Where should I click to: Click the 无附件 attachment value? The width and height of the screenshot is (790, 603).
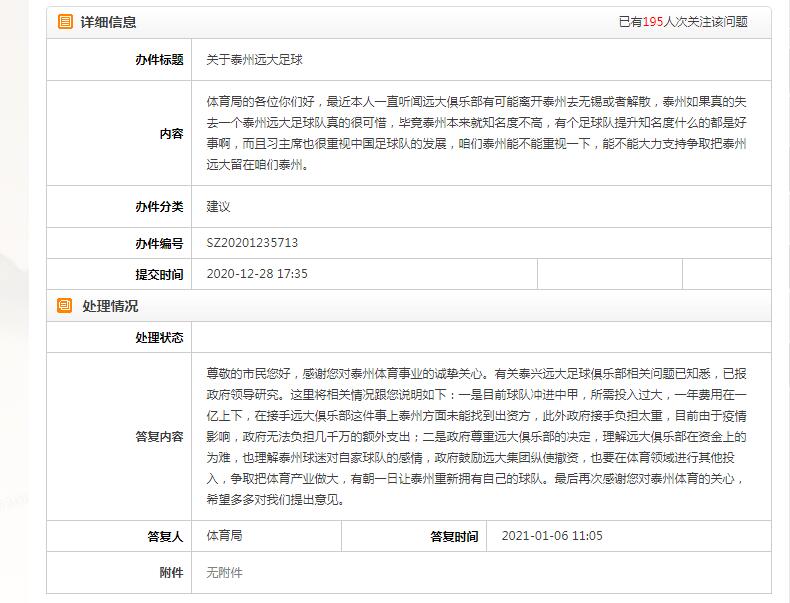point(224,573)
